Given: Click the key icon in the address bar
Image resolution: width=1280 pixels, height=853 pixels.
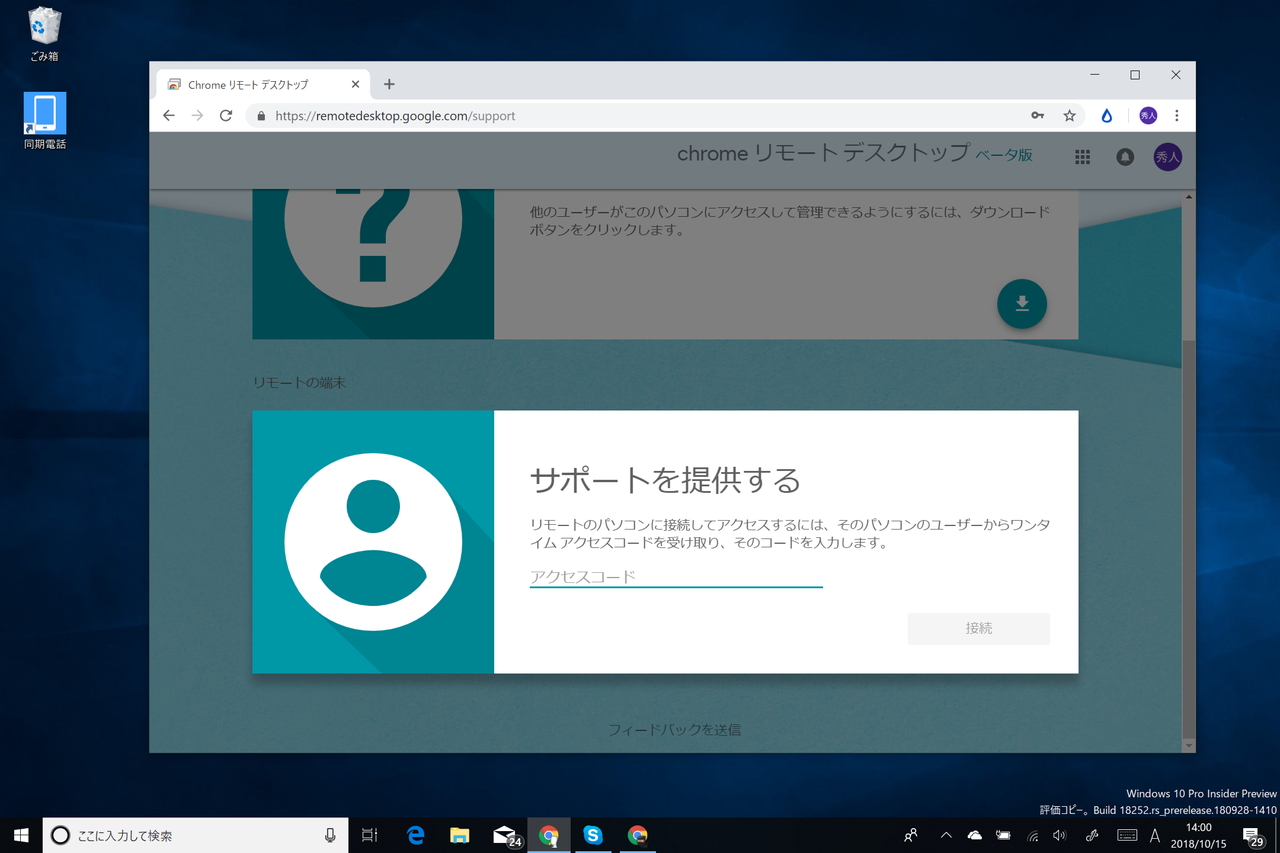Looking at the screenshot, I should click(x=1038, y=115).
